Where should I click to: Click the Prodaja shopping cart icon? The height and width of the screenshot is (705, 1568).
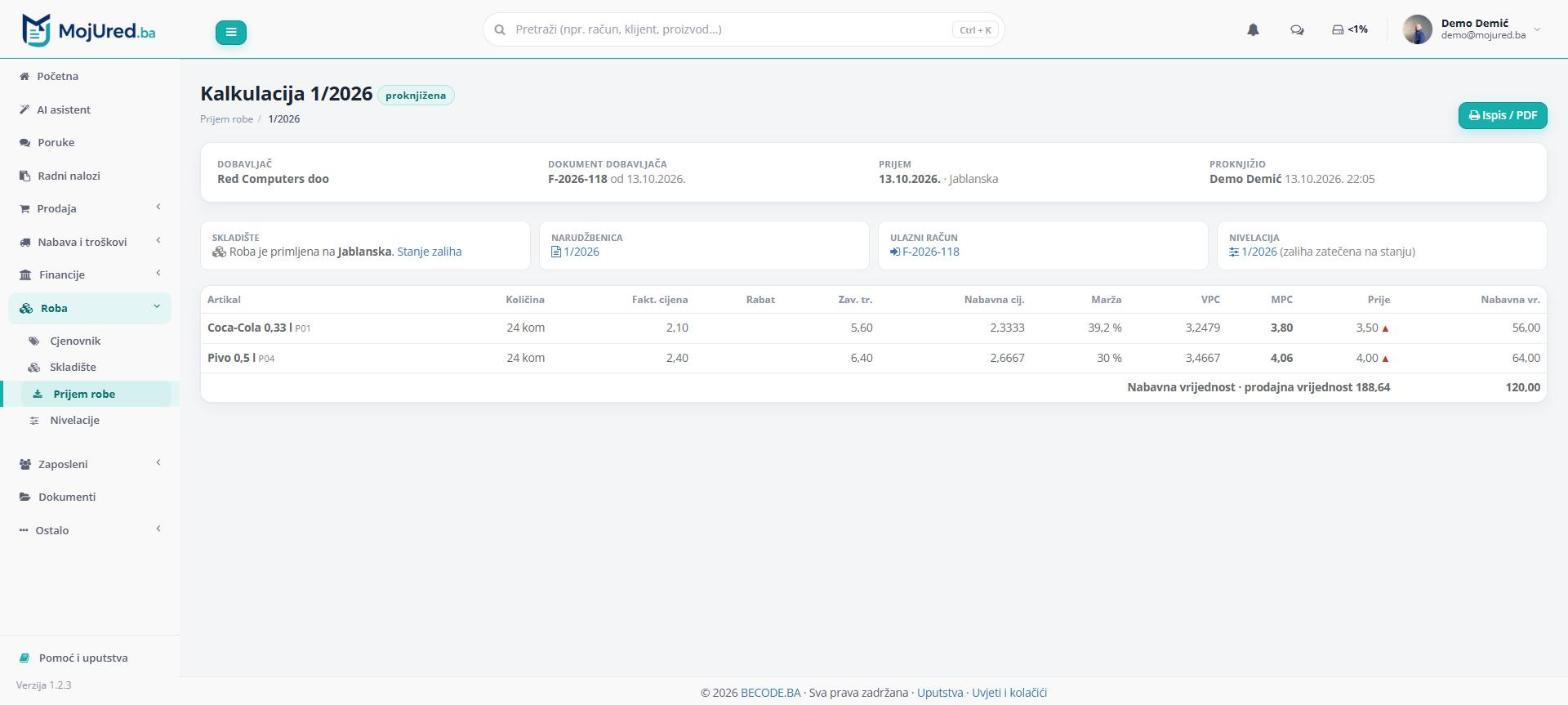(25, 209)
